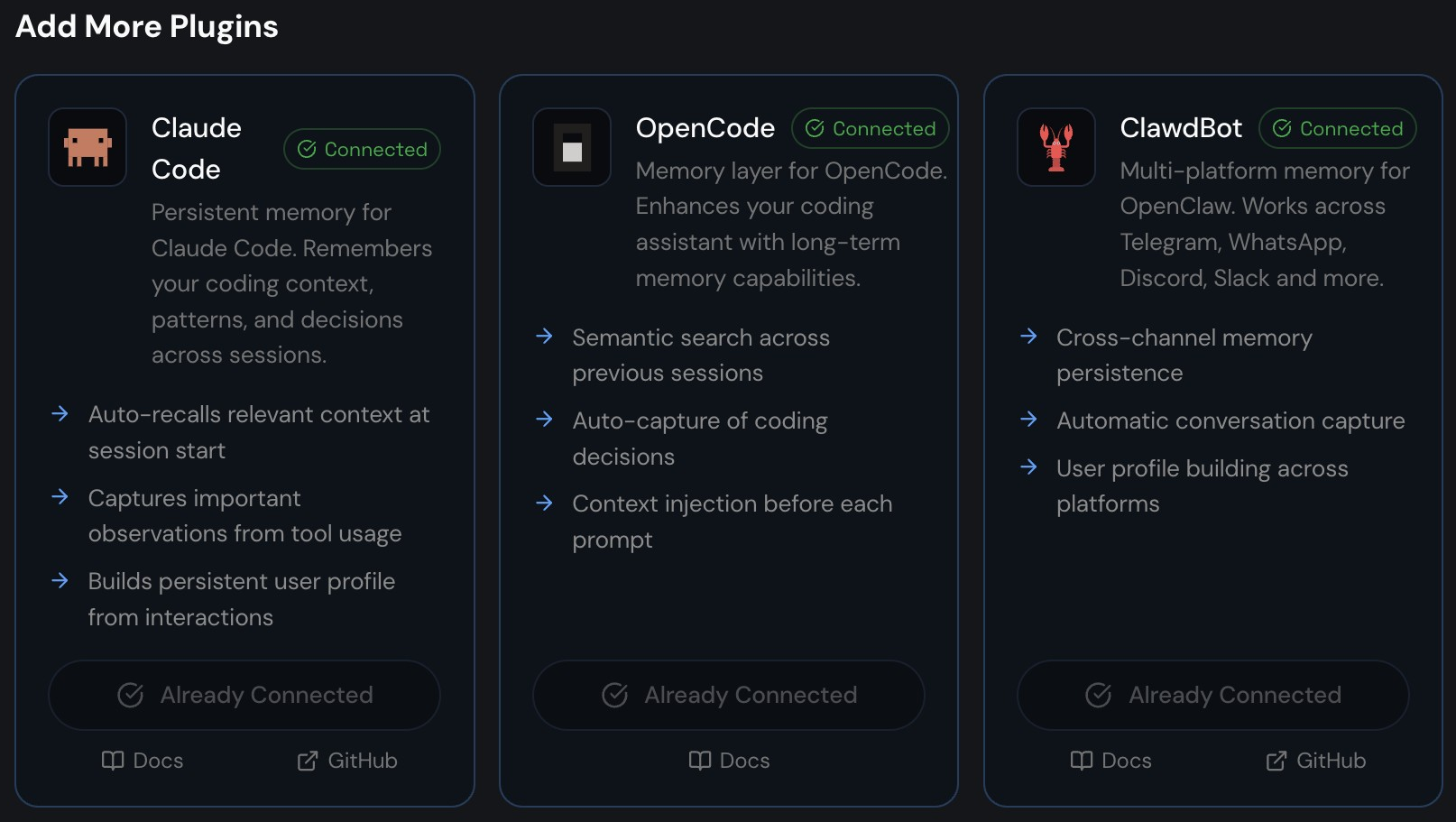
Task: Click Already Connected button for Claude Code
Action: click(x=244, y=695)
